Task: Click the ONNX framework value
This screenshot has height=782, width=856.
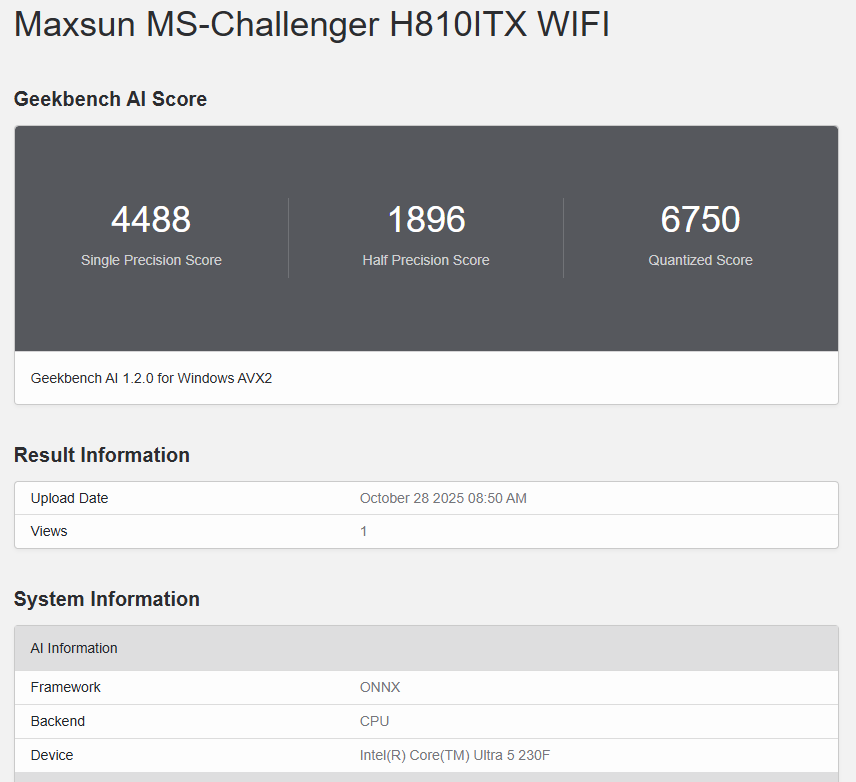Action: coord(380,688)
